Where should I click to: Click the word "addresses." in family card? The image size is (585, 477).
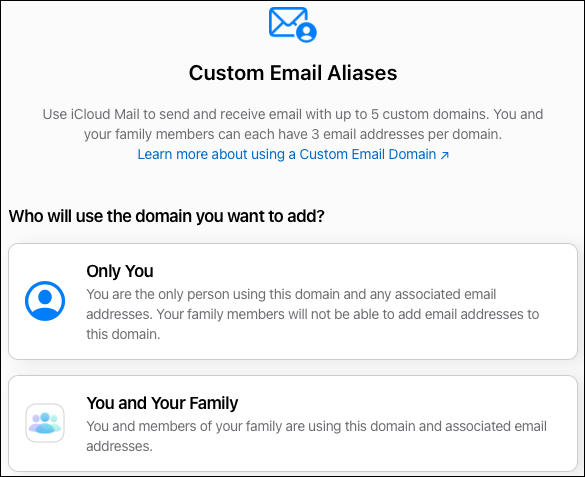tap(119, 446)
